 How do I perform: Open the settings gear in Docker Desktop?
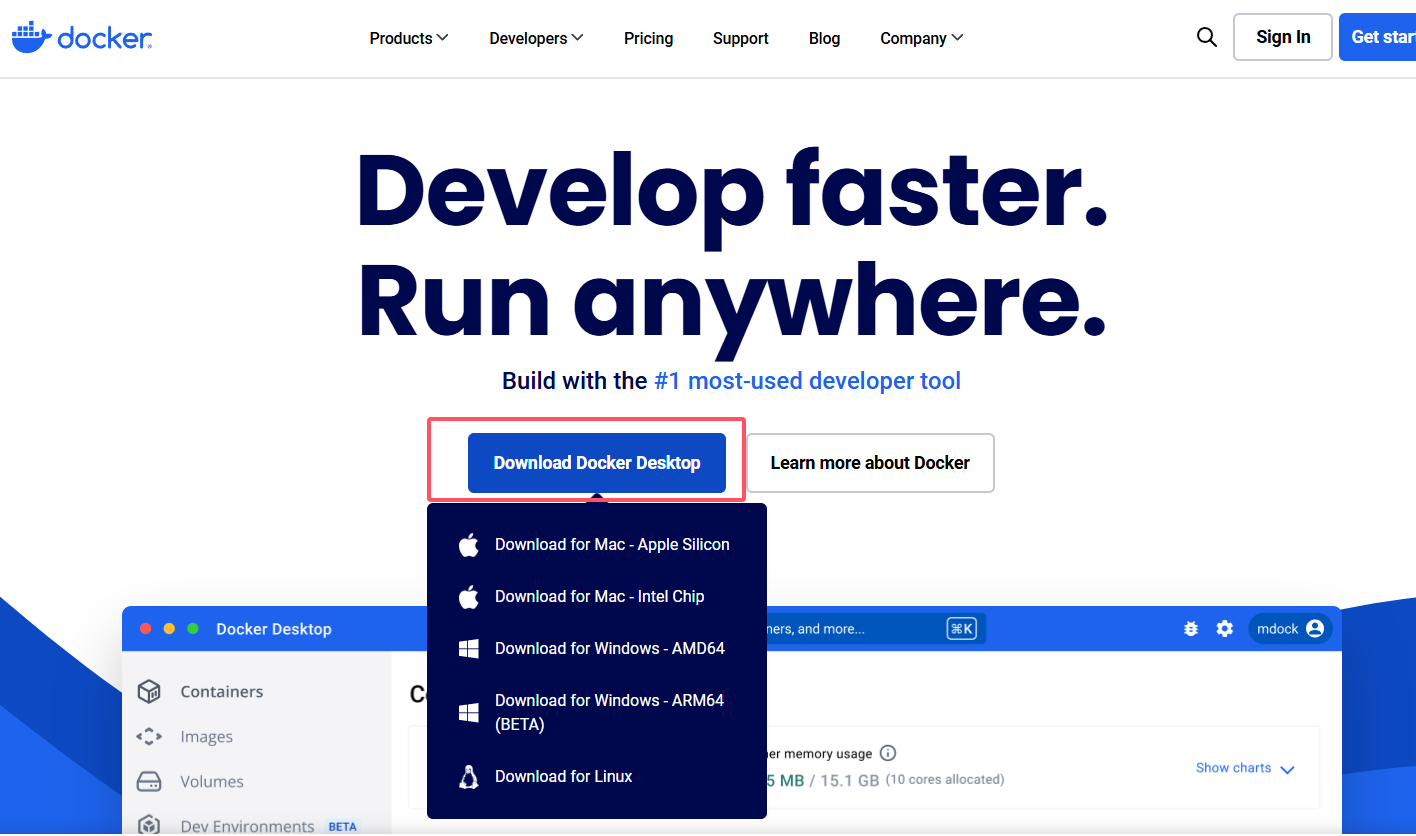click(x=1224, y=629)
